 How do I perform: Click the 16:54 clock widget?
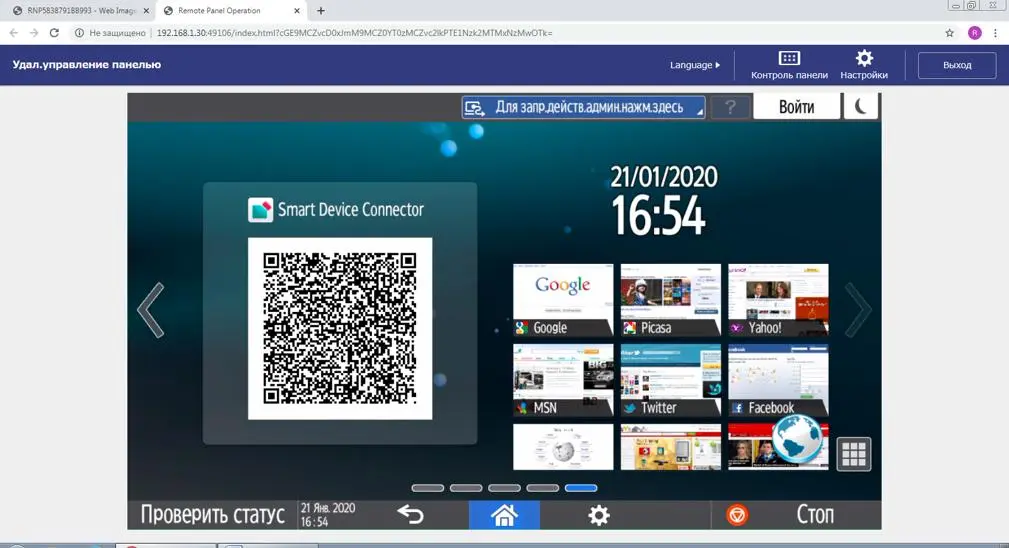658,215
